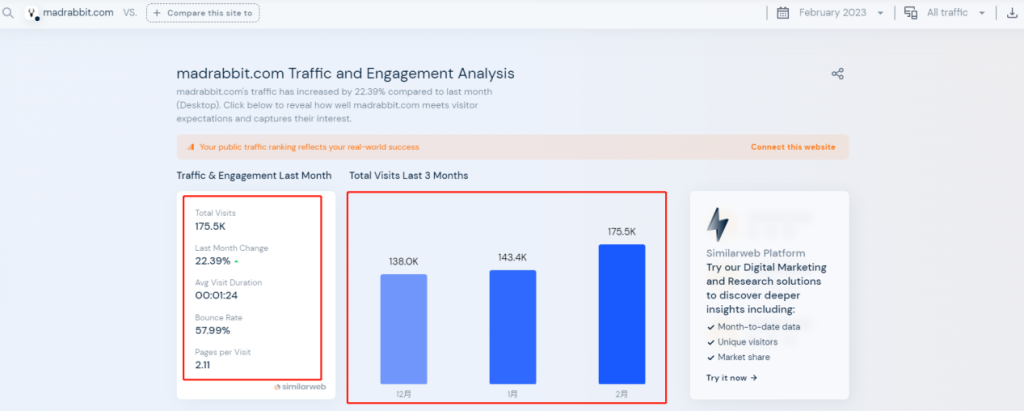
Task: Click the 12月 axis label
Action: [x=404, y=395]
